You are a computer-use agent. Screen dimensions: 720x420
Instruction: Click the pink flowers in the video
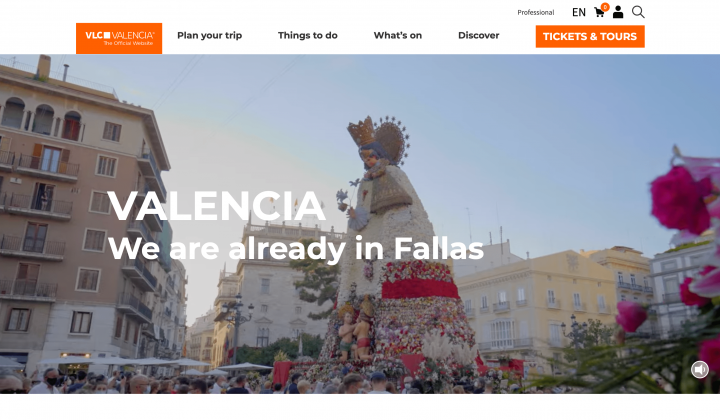pyautogui.click(x=684, y=239)
